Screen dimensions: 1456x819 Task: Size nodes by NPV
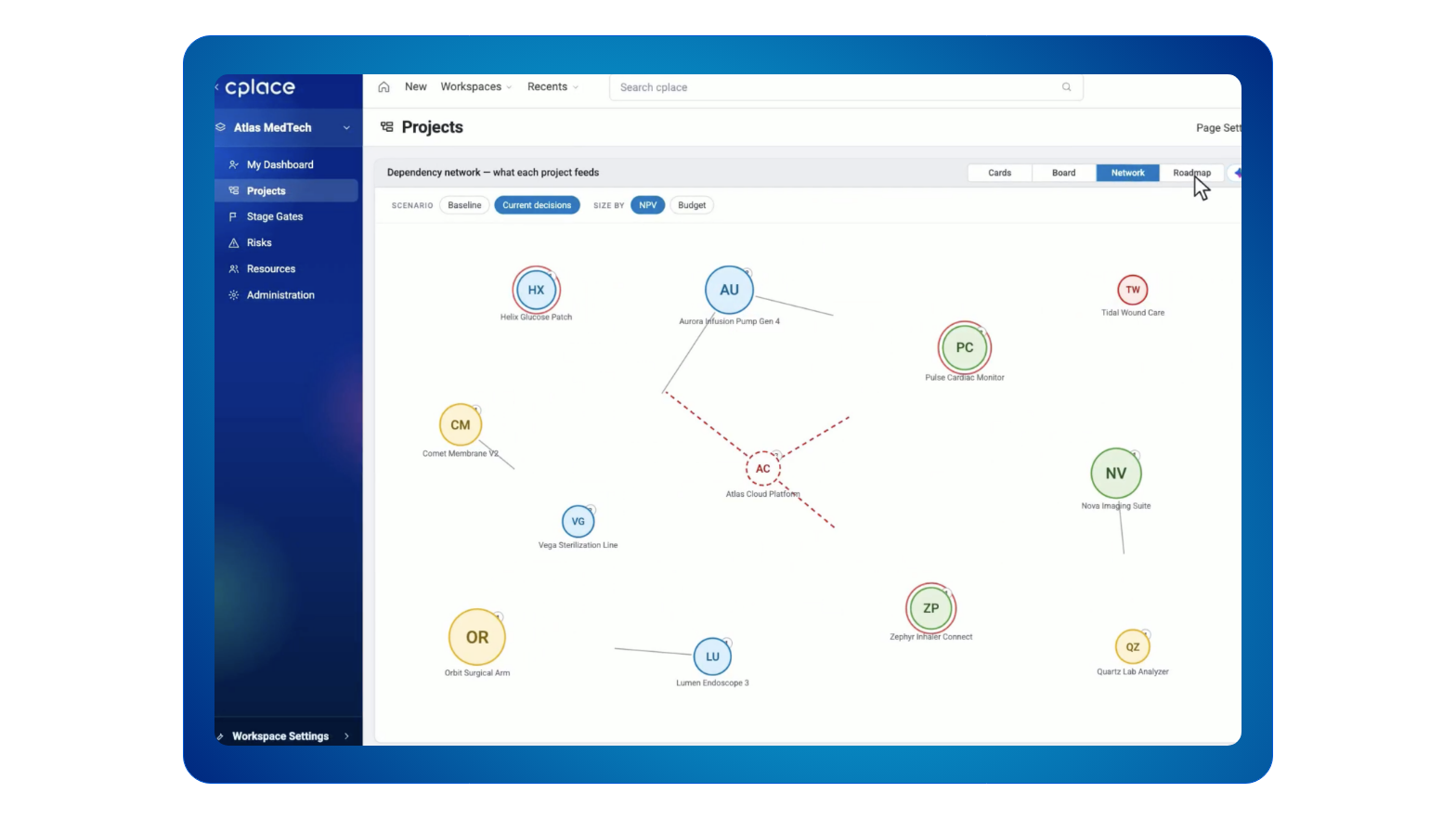[x=648, y=205]
